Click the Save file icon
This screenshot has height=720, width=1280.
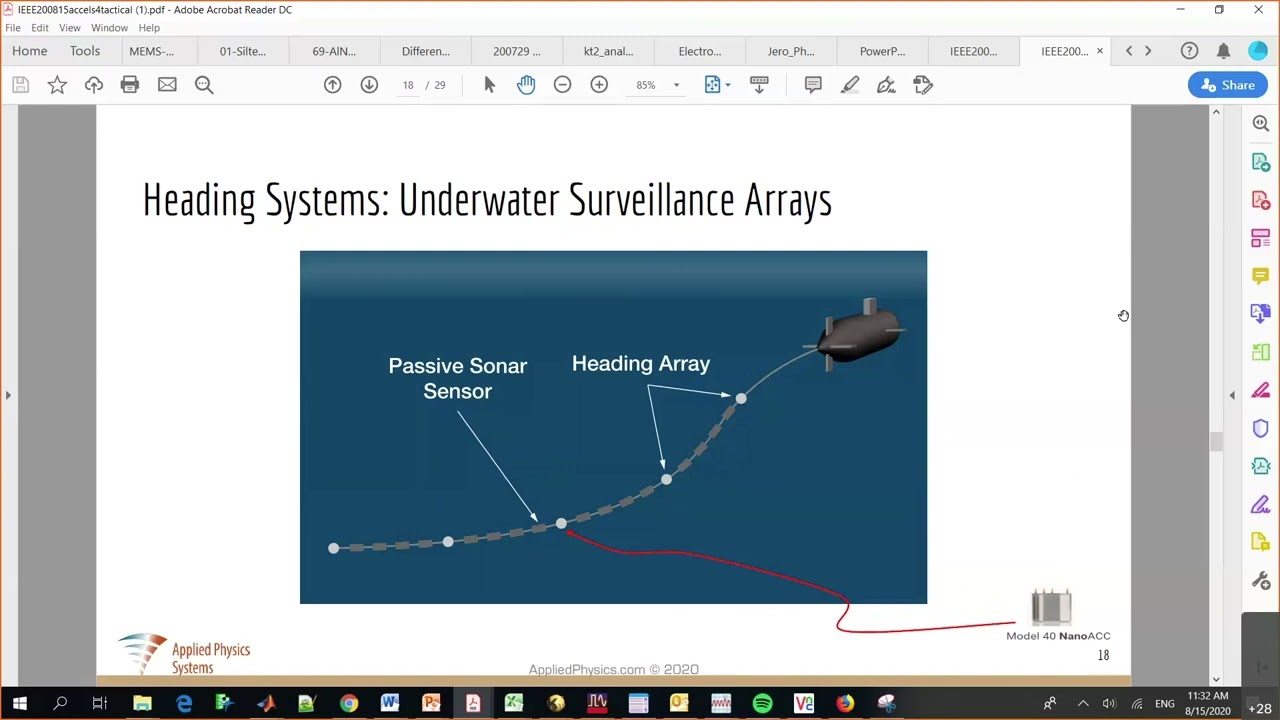[x=20, y=85]
